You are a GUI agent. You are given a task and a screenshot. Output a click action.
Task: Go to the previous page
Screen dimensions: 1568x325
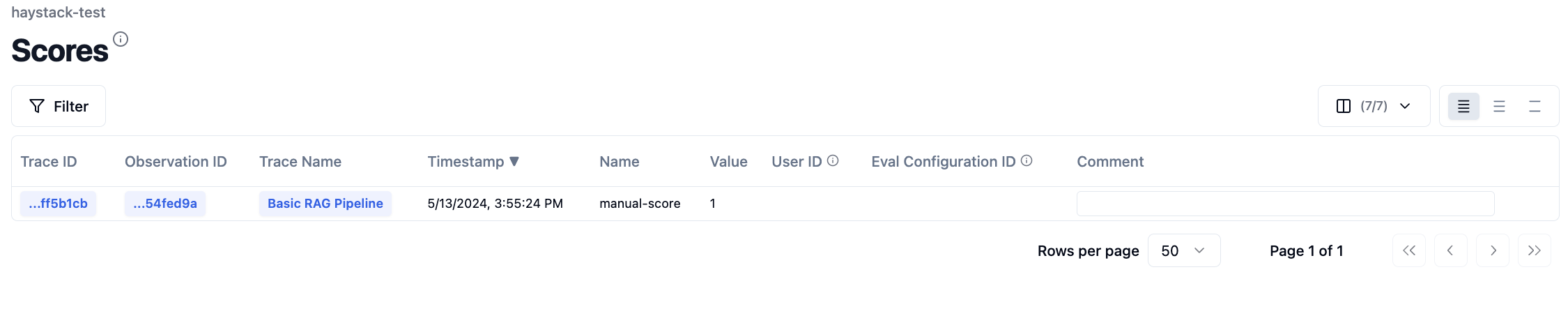point(1450,250)
